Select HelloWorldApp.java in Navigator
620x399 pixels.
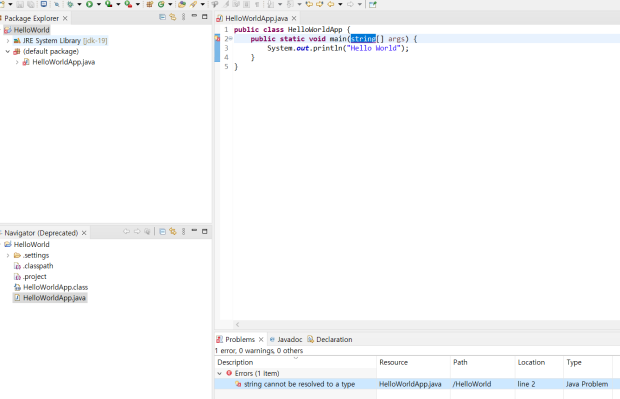tap(50, 298)
